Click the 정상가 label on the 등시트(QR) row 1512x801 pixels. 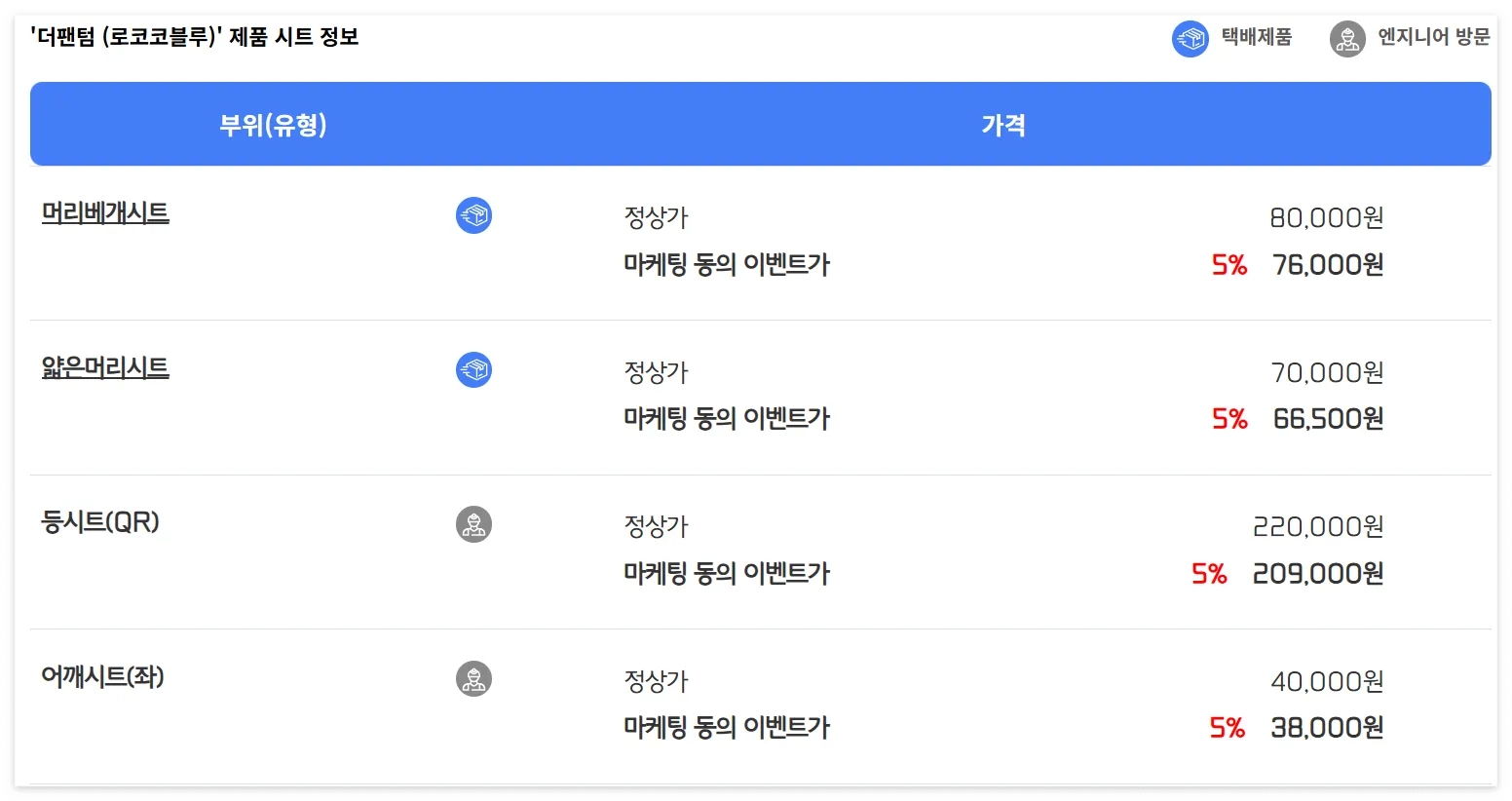(656, 525)
